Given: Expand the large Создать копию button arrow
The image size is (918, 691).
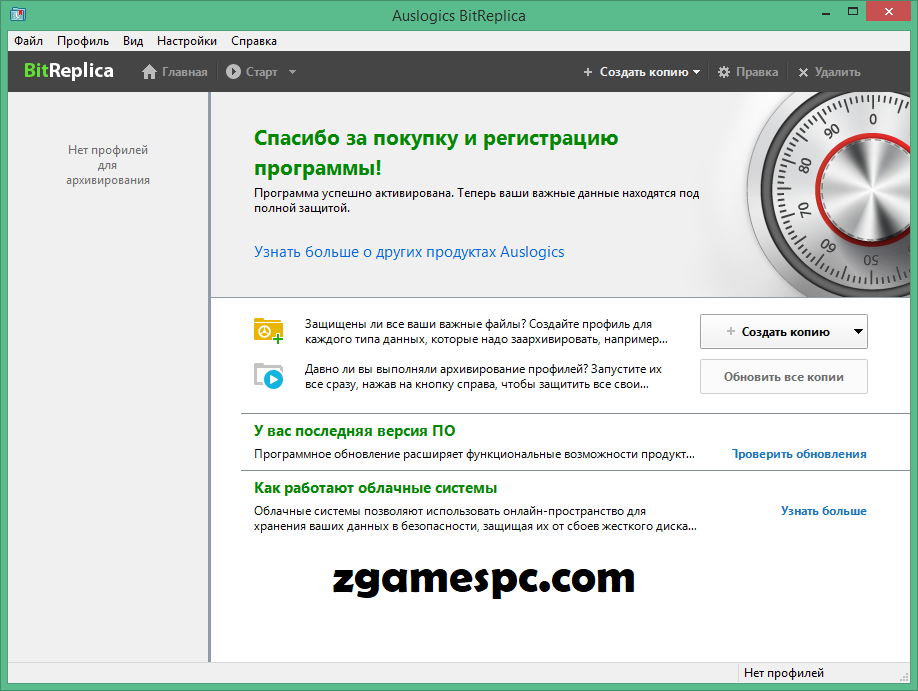Looking at the screenshot, I should (858, 331).
